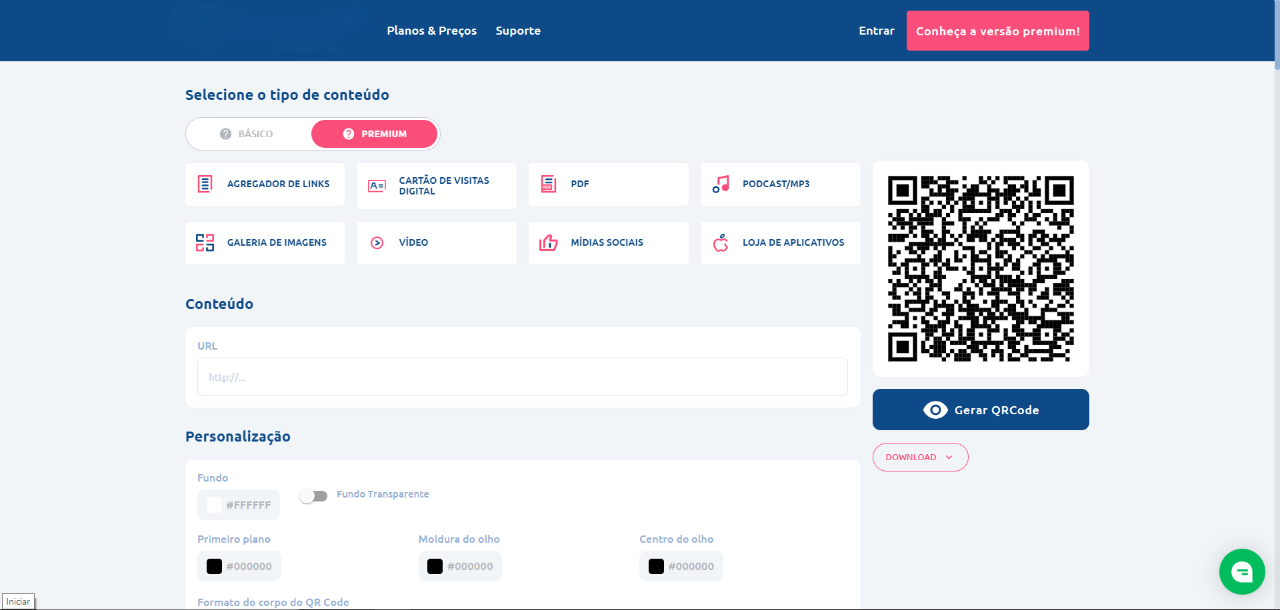Image resolution: width=1280 pixels, height=610 pixels.
Task: Click the Fundo #FFFFFF hex value
Action: pyautogui.click(x=249, y=506)
